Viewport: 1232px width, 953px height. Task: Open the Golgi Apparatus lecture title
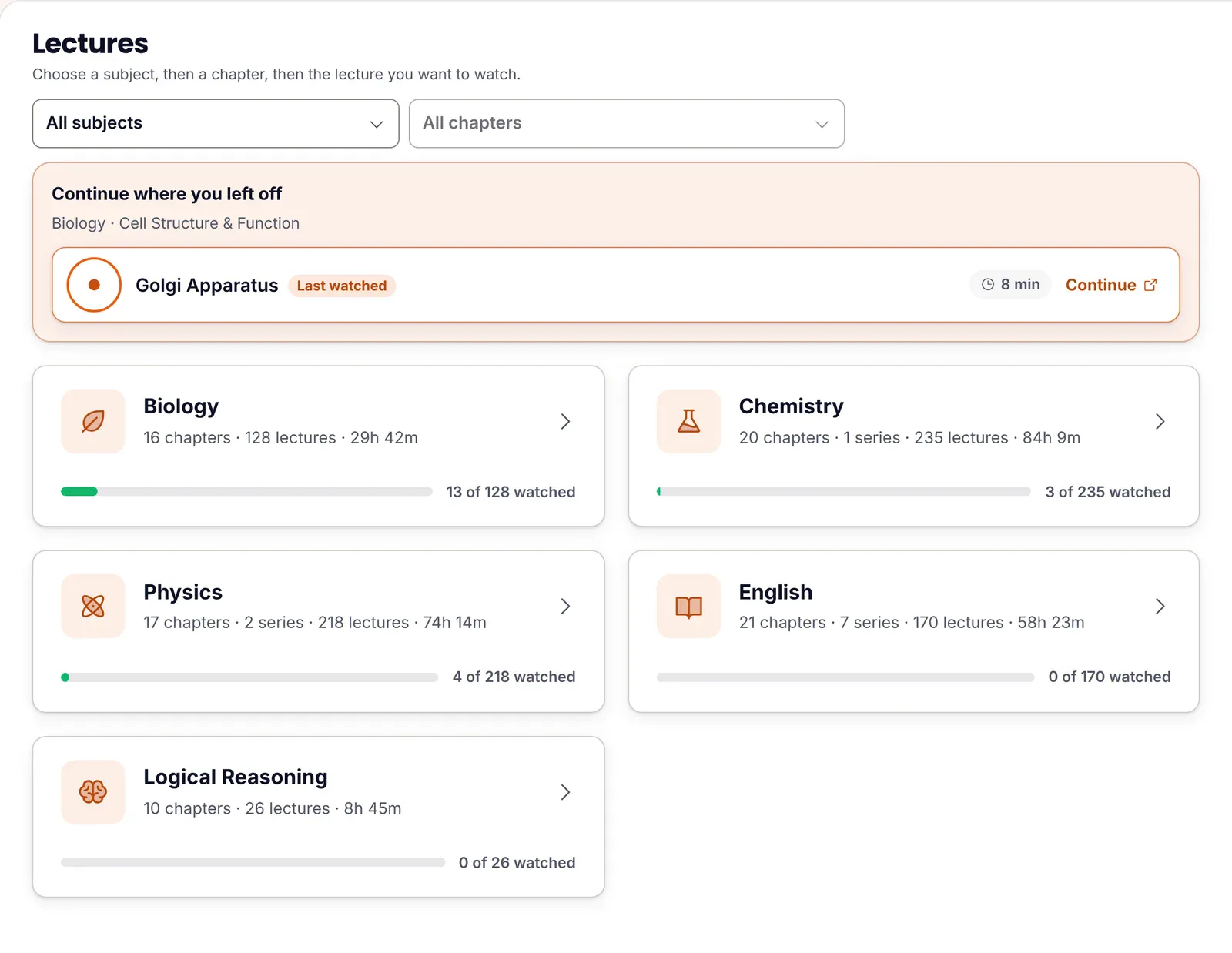206,286
